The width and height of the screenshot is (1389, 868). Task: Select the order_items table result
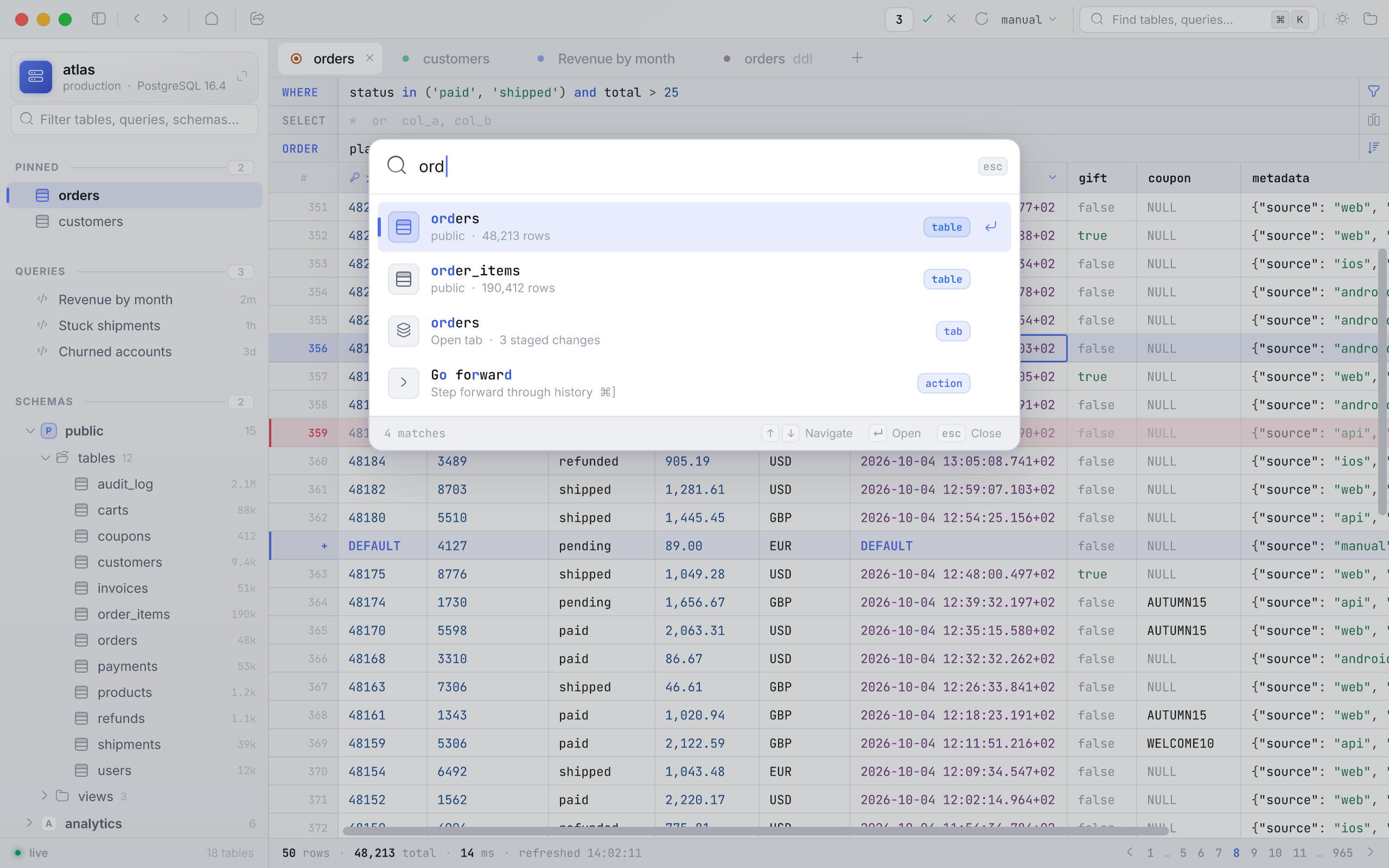point(694,279)
